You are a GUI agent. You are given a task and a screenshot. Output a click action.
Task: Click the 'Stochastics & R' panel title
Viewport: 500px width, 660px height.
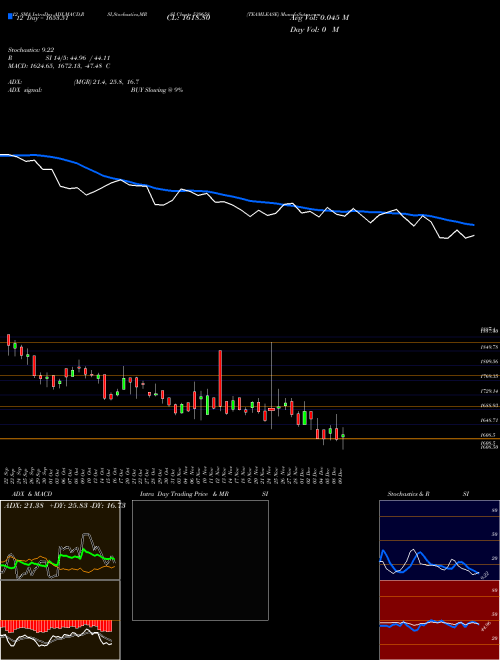pos(408,494)
